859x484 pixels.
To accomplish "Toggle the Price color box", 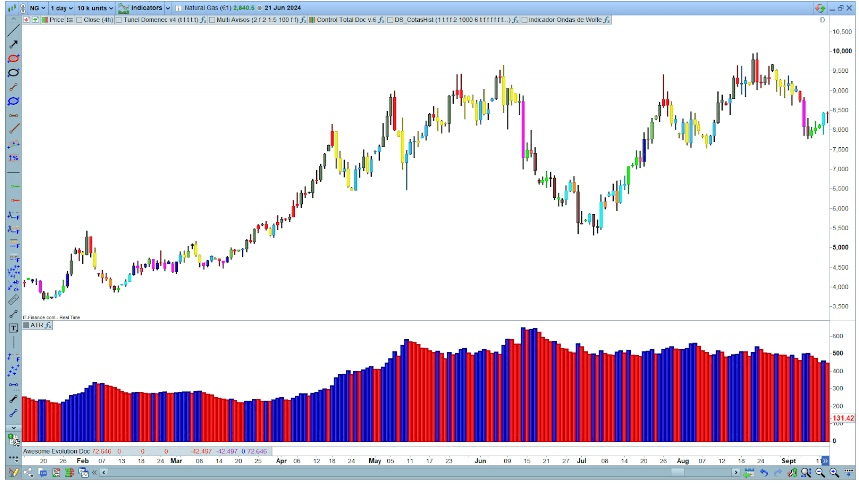I will (45, 20).
